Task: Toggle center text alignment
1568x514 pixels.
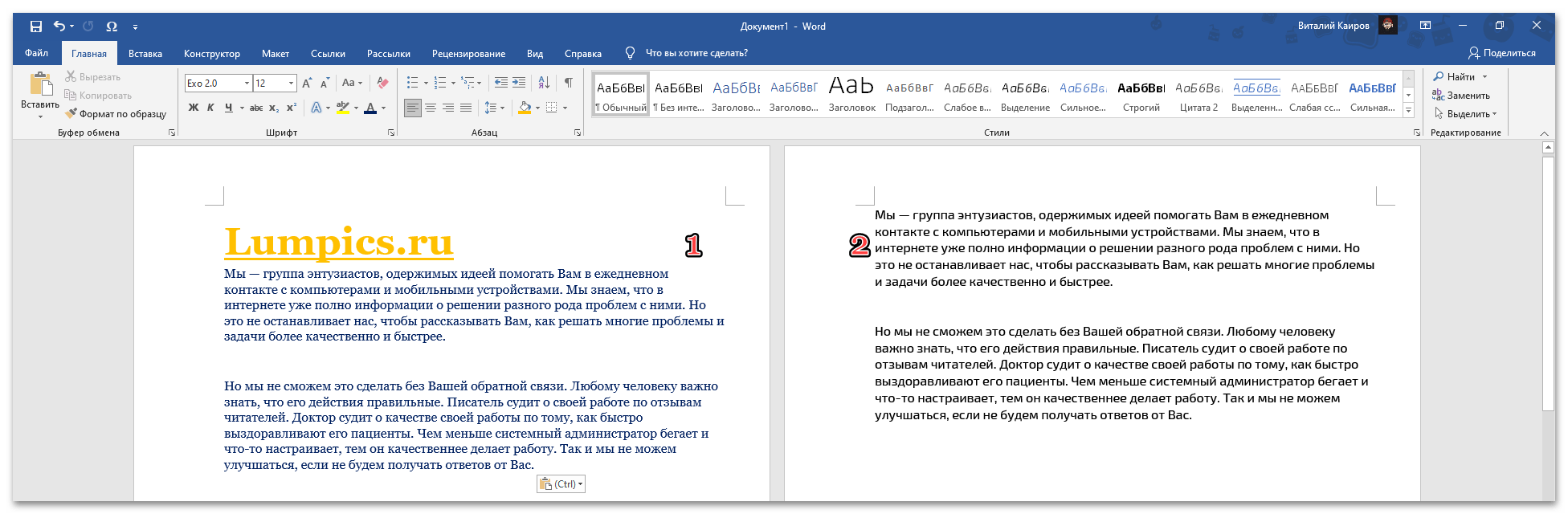Action: click(x=431, y=108)
